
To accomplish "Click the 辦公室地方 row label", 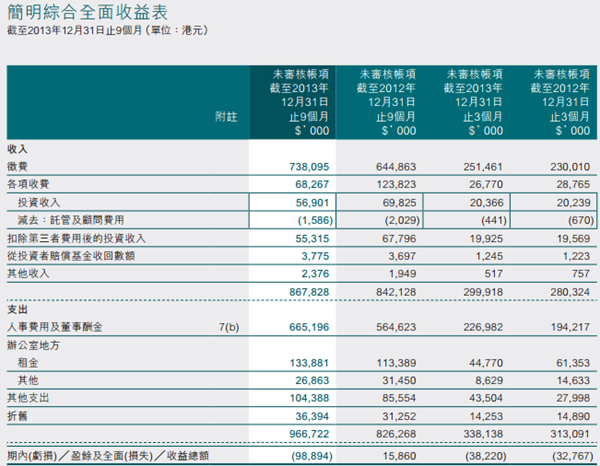I will 32,345.
